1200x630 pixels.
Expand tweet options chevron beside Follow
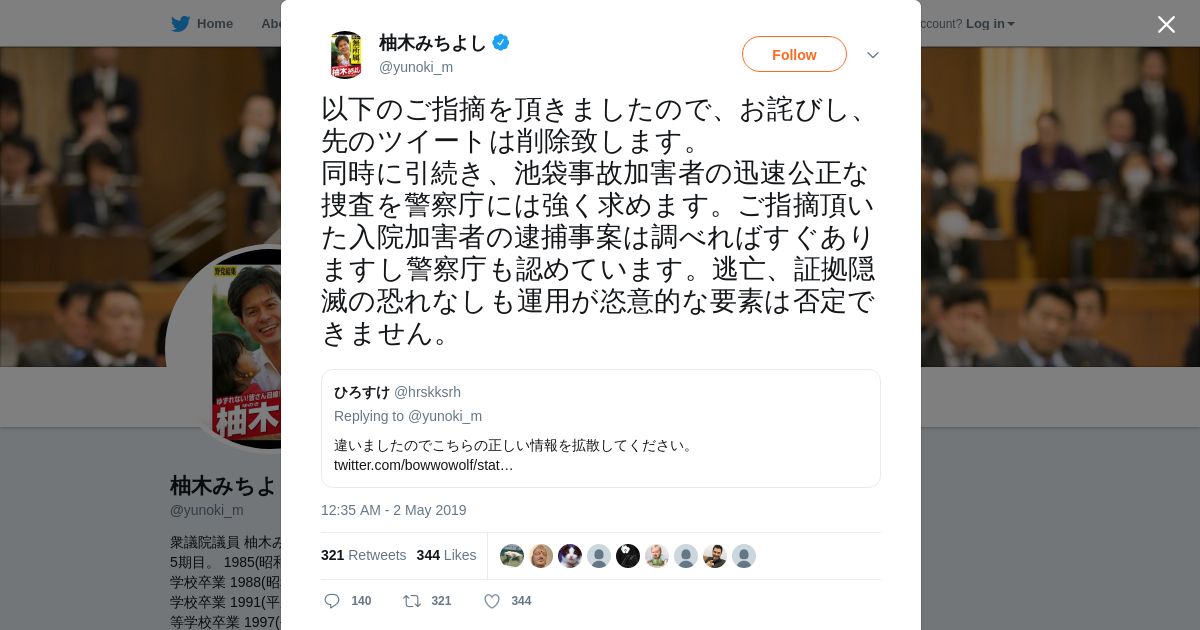pyautogui.click(x=873, y=55)
